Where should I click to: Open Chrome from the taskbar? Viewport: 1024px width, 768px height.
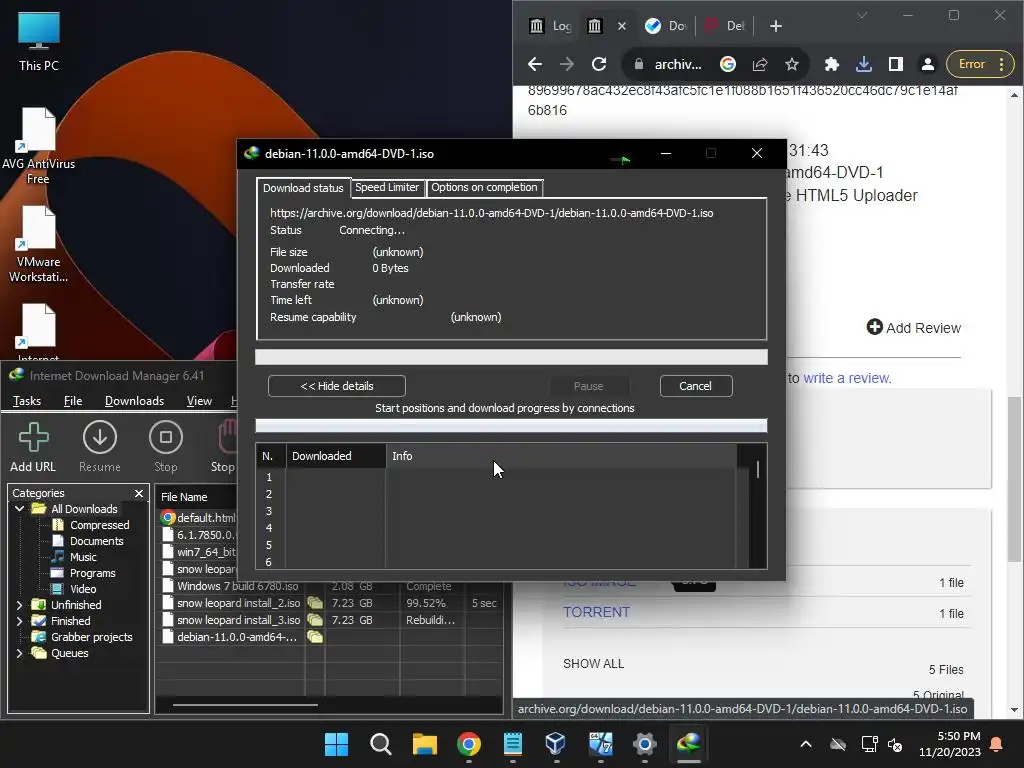(469, 744)
